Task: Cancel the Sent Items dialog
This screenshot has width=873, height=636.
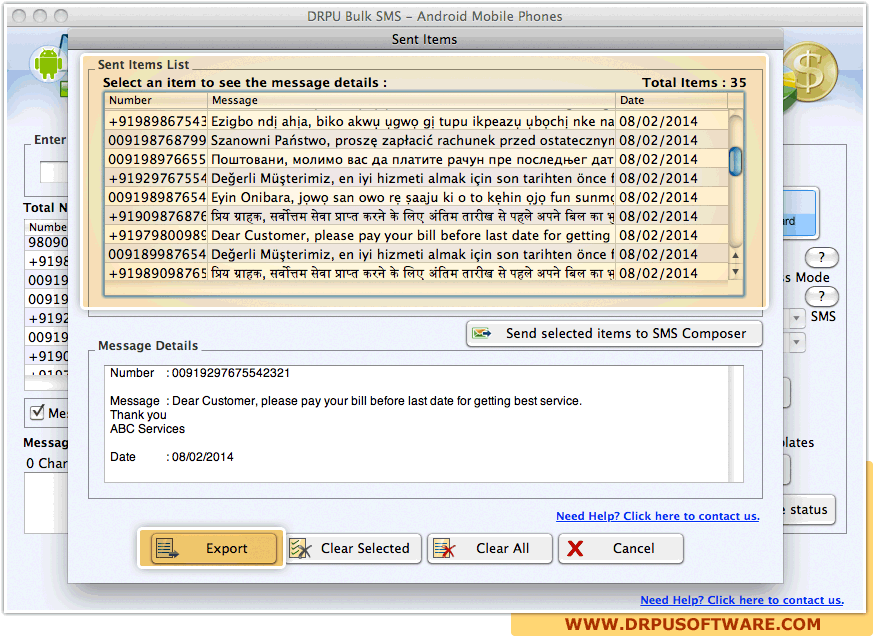Action: coord(621,549)
